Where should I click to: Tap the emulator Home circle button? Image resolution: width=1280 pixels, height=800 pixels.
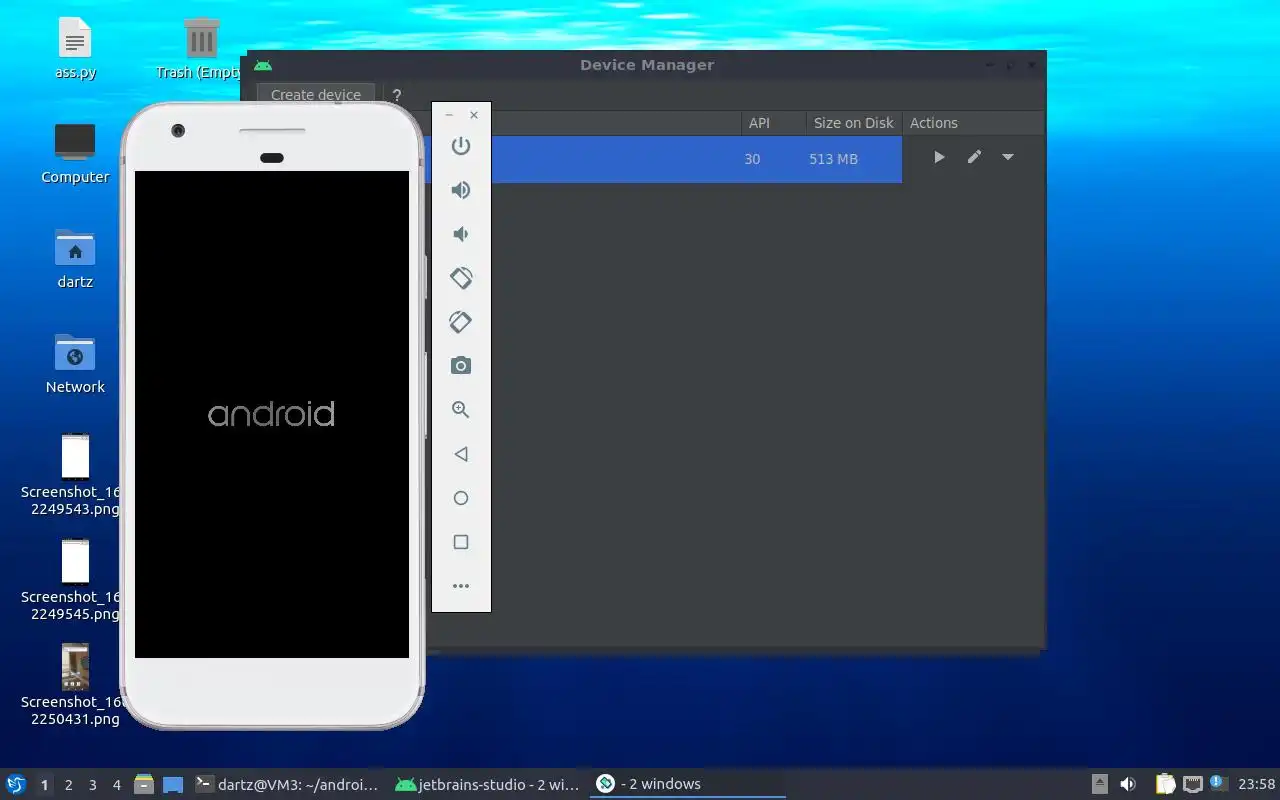461,498
